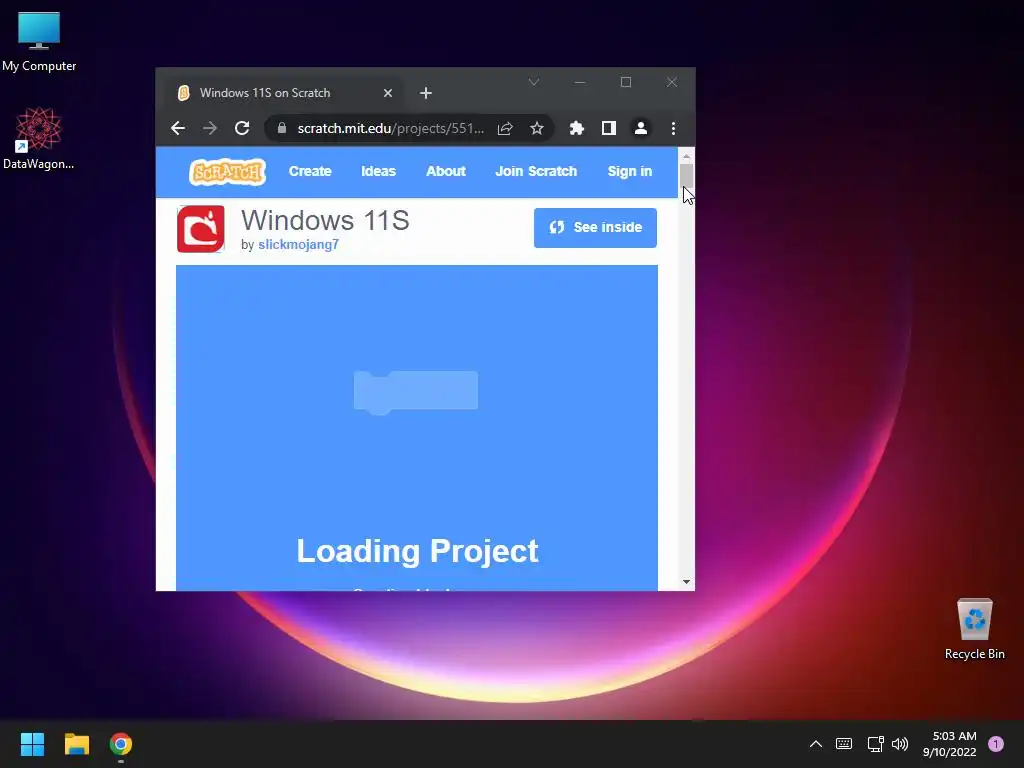
Task: Open the Chrome profile avatar
Action: (641, 128)
